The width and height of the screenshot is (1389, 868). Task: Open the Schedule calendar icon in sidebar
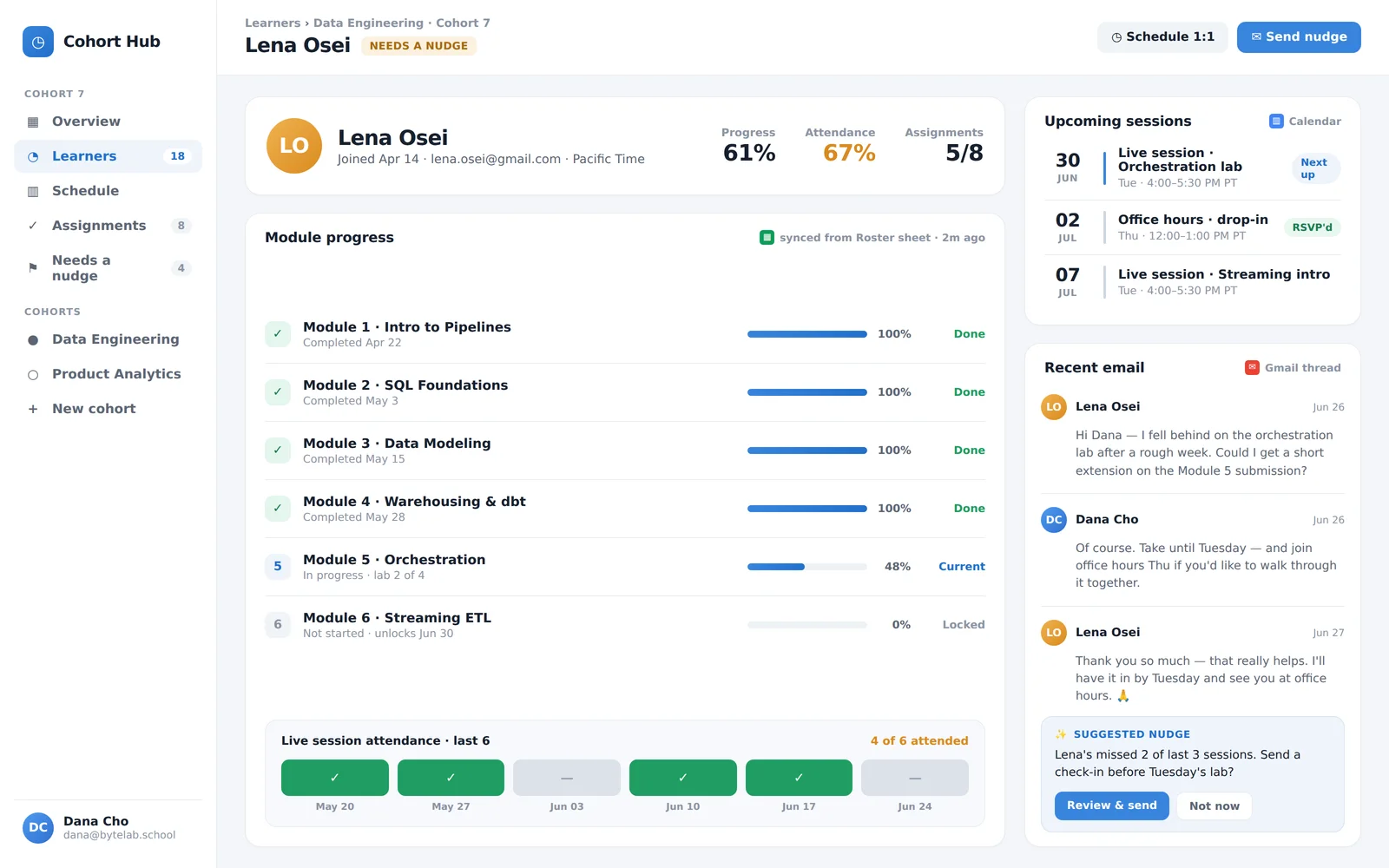(x=33, y=191)
